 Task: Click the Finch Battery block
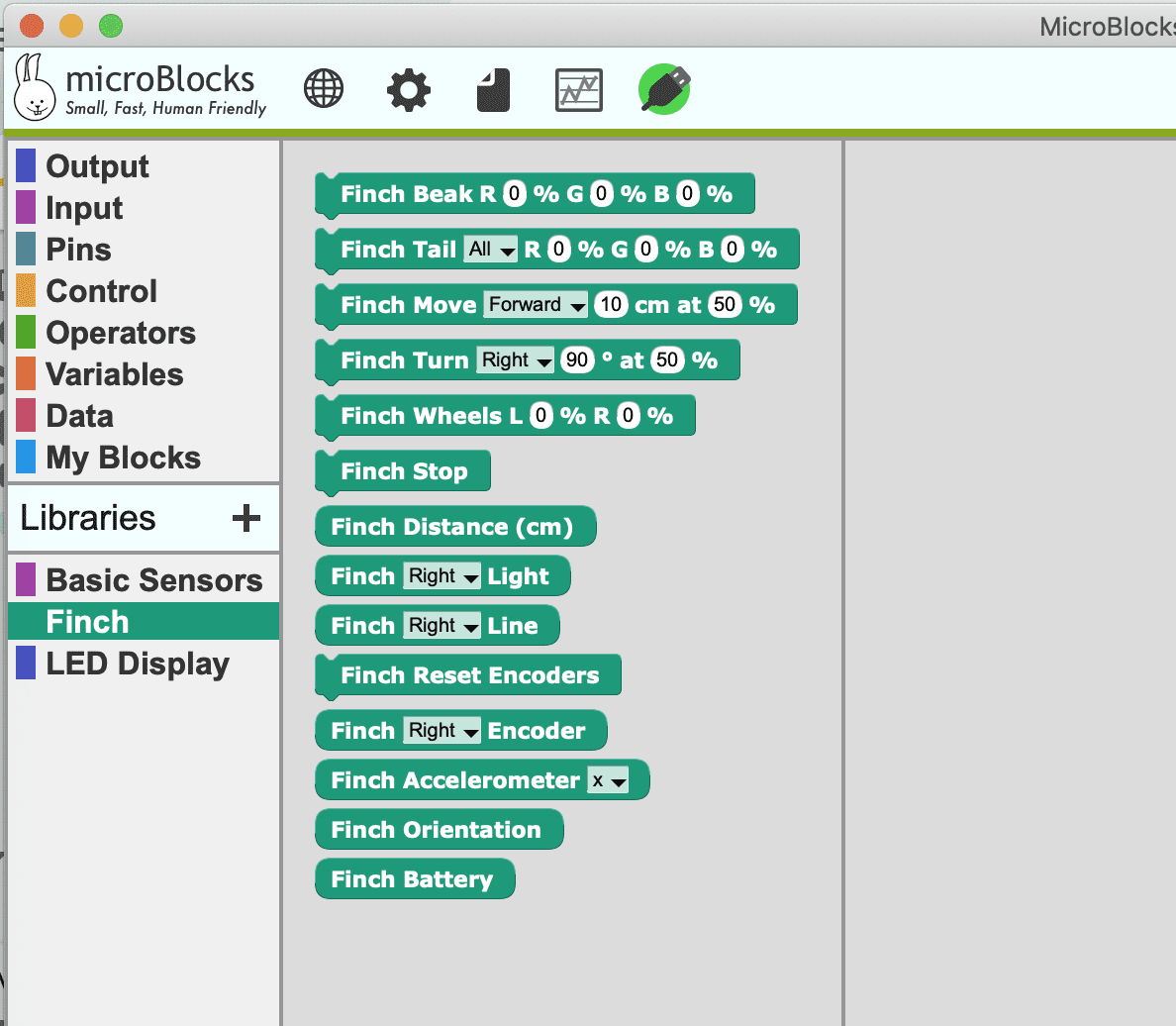(412, 879)
